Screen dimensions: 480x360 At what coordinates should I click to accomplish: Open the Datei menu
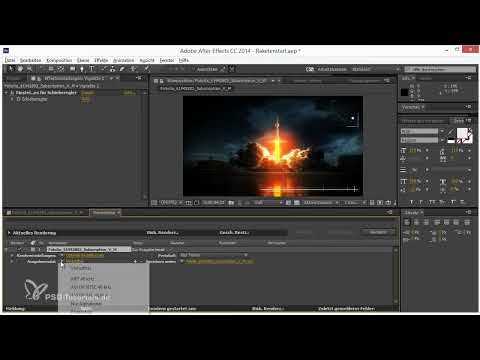point(10,60)
